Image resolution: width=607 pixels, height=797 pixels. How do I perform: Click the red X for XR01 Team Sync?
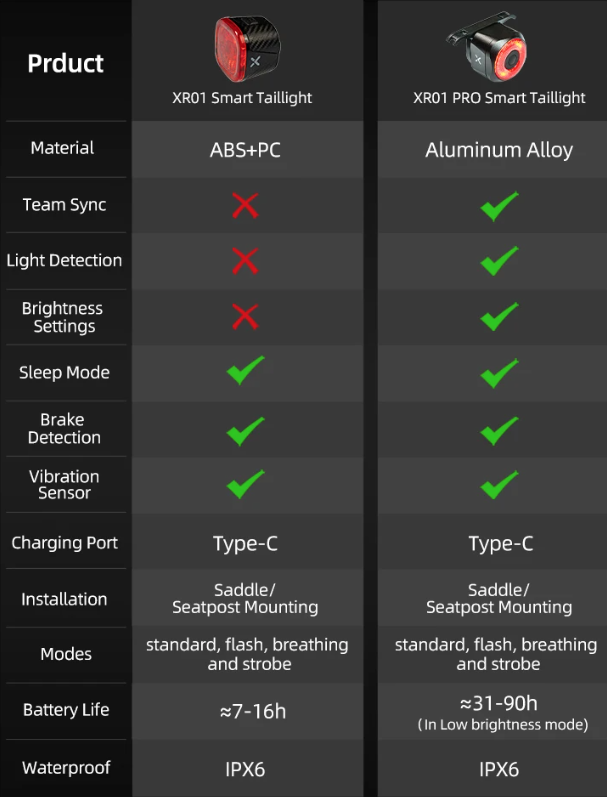tap(246, 205)
